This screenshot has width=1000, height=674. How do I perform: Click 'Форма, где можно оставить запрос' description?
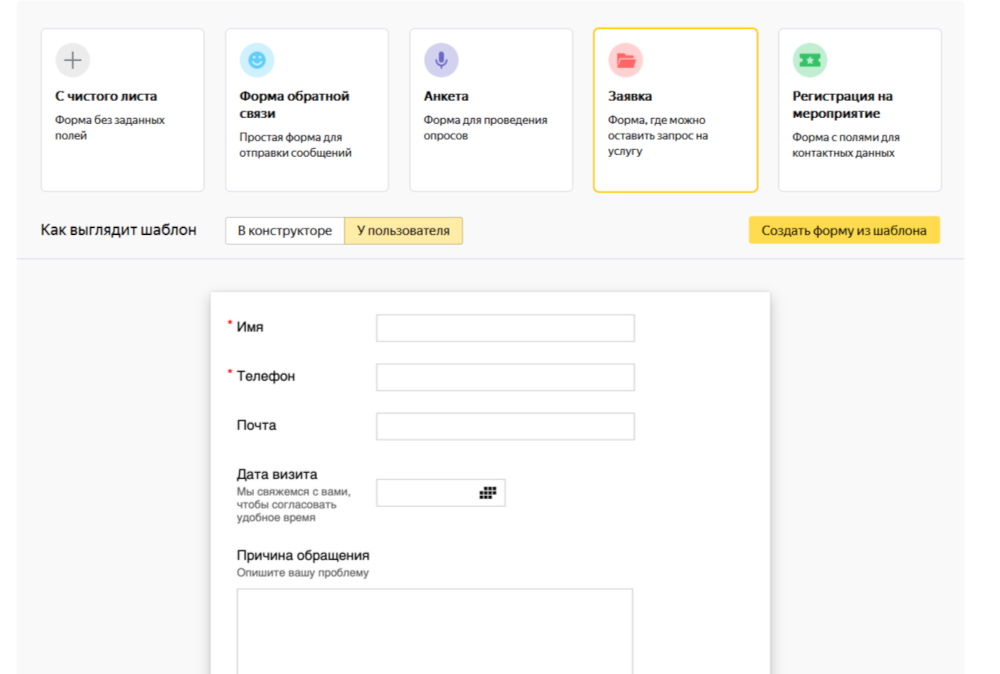658,135
